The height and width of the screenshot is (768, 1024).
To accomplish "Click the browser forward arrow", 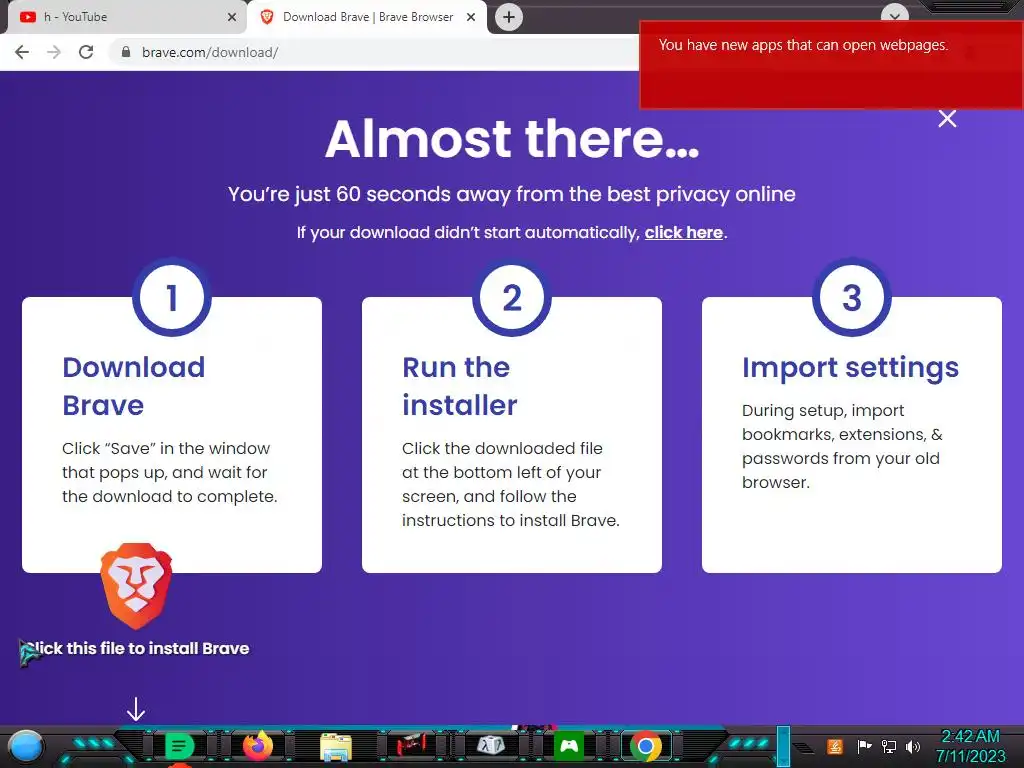I will point(54,52).
